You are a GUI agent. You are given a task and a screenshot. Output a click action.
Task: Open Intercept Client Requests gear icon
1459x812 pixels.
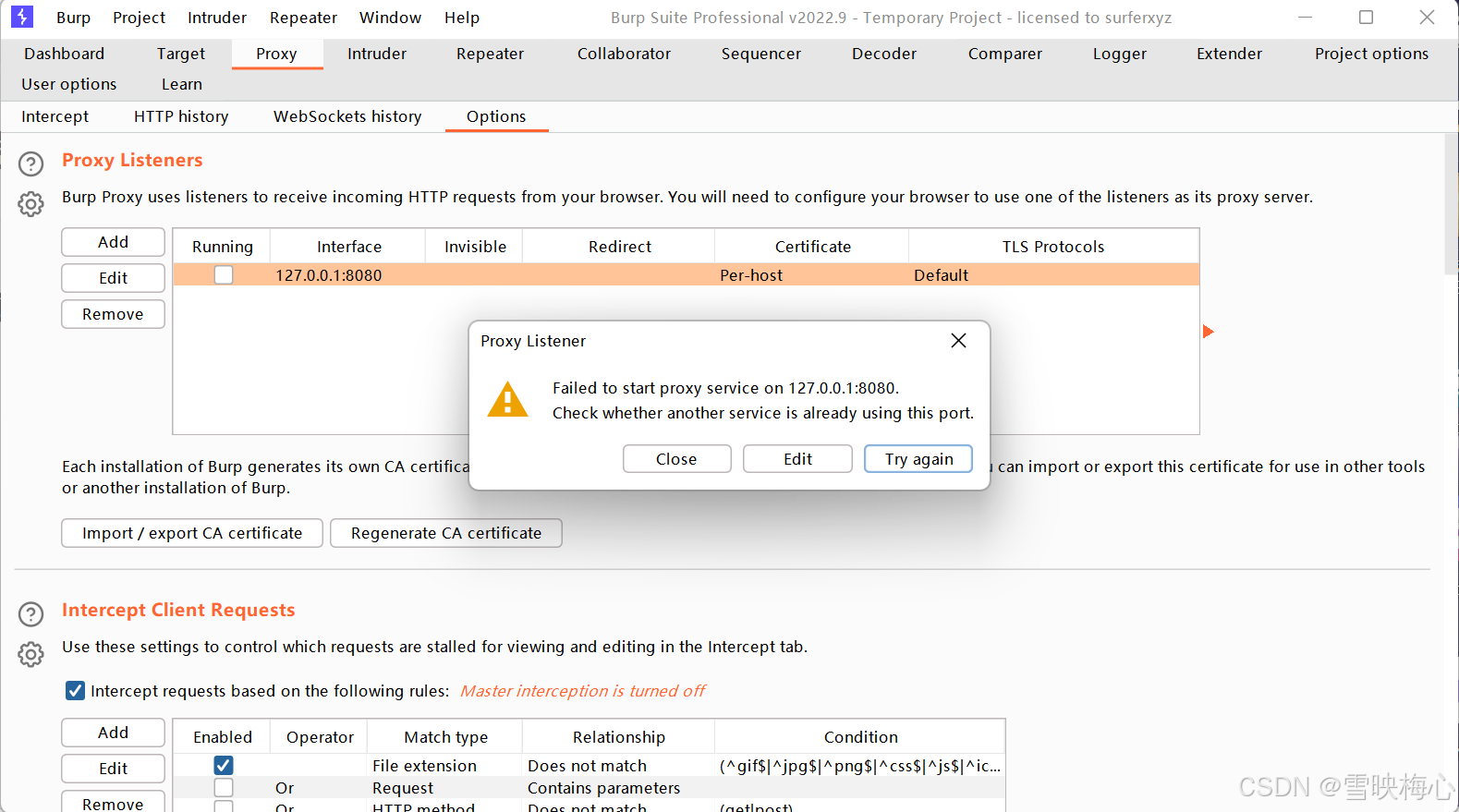30,654
